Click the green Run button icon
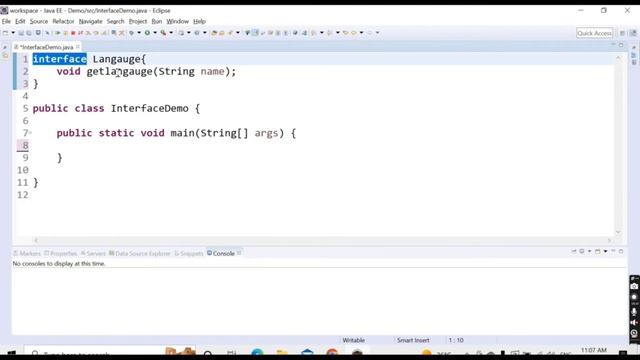 tap(147, 33)
